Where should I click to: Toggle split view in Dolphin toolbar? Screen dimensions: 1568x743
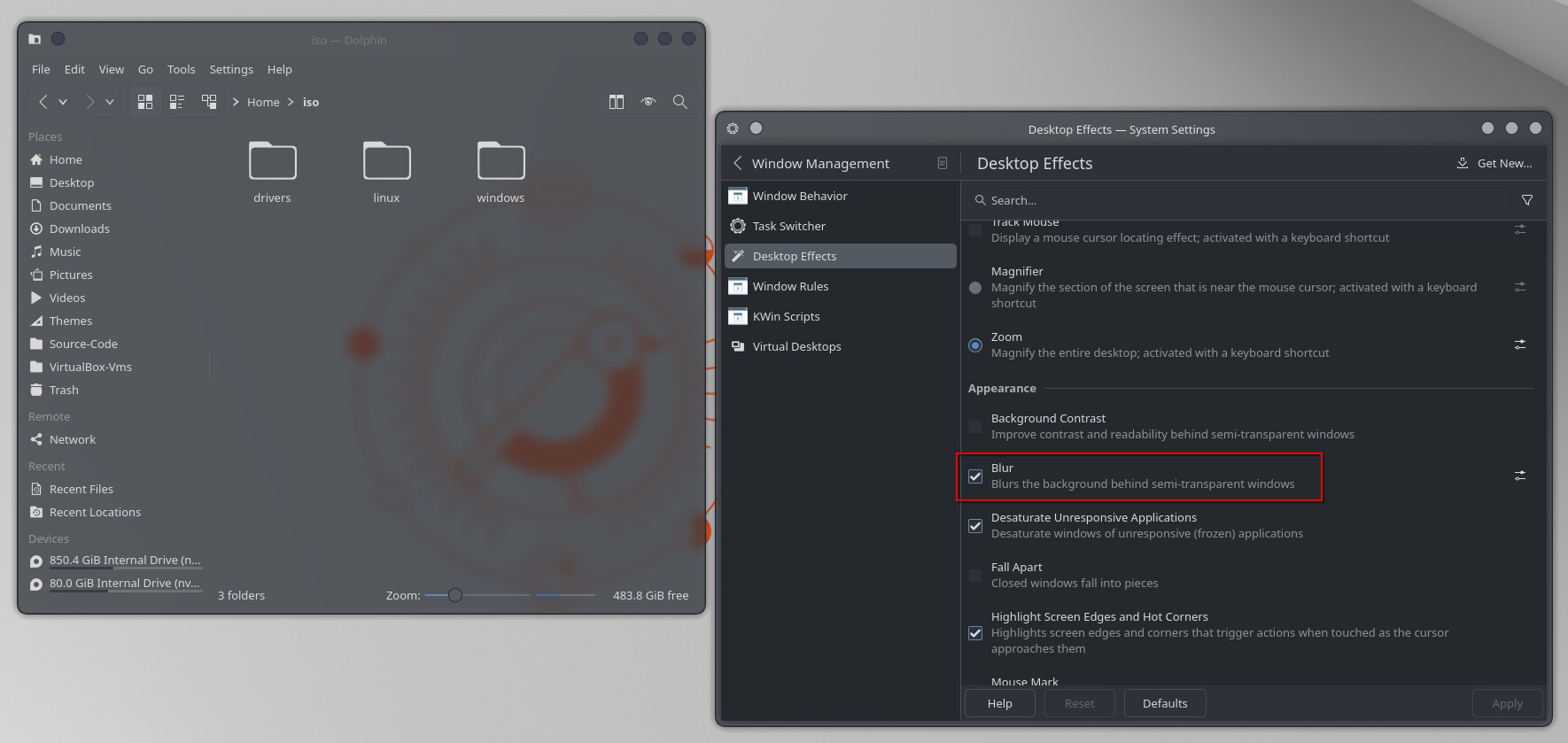click(617, 102)
